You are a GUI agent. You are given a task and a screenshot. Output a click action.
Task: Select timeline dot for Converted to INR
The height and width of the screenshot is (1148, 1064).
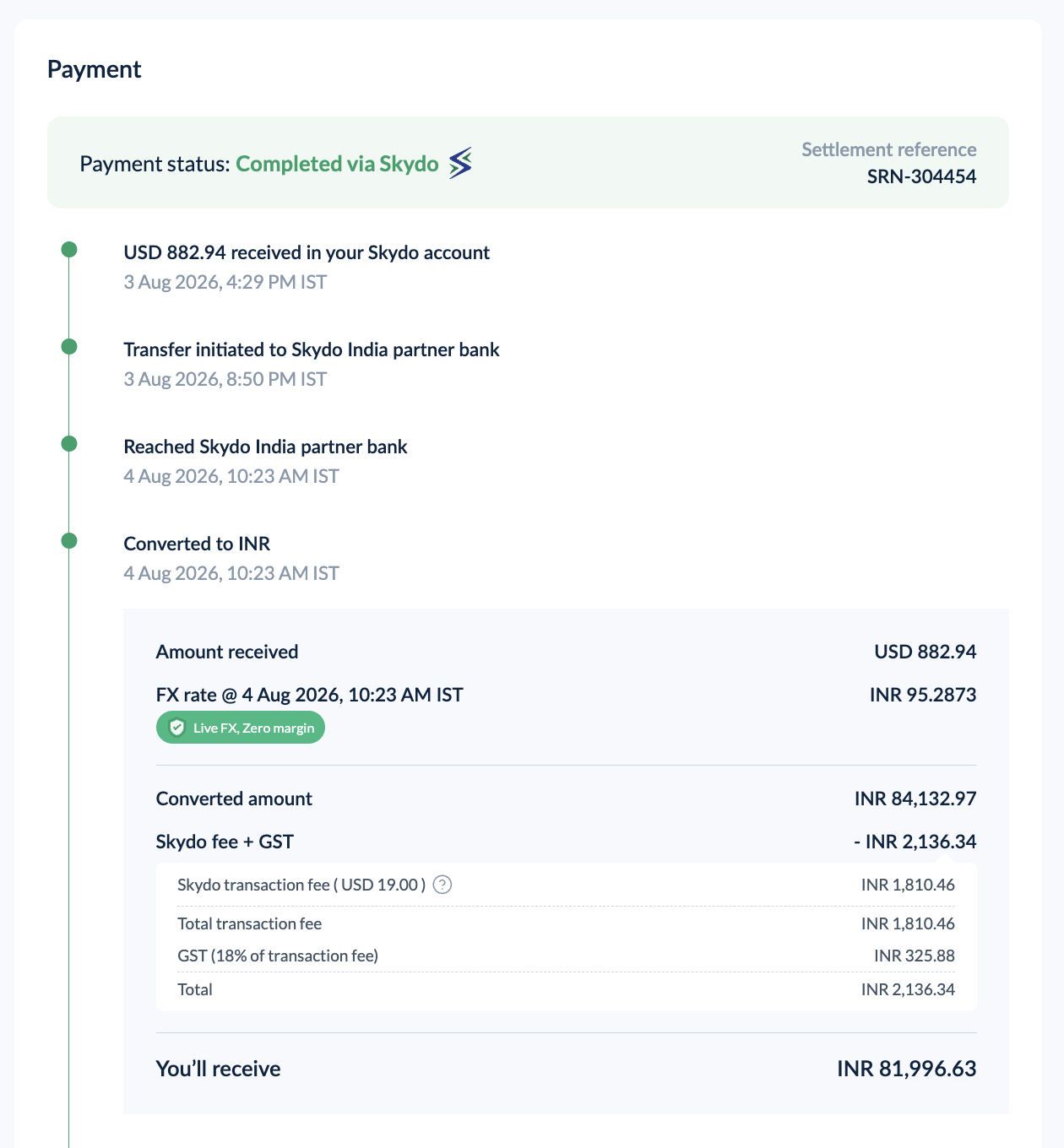point(69,540)
